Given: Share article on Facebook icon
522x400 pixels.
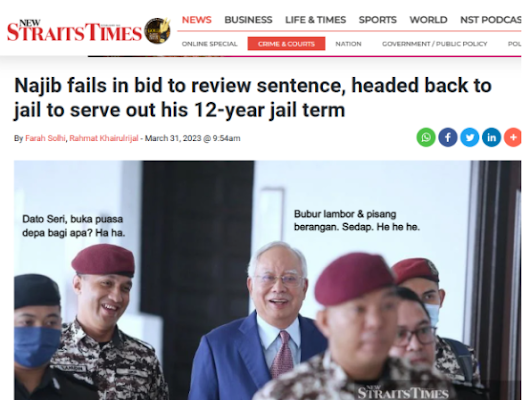Looking at the screenshot, I should [448, 137].
